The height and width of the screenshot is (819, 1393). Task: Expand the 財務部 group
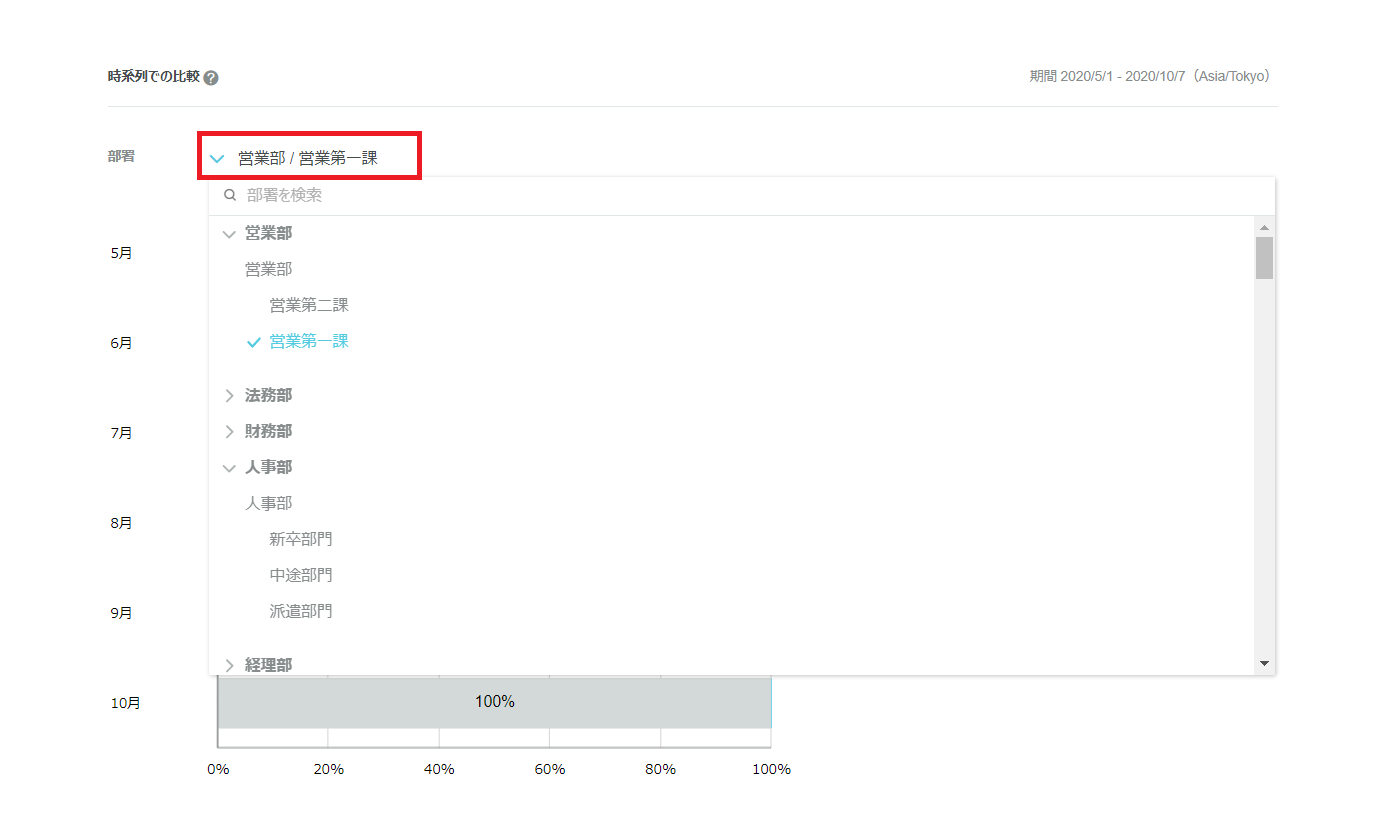point(229,432)
